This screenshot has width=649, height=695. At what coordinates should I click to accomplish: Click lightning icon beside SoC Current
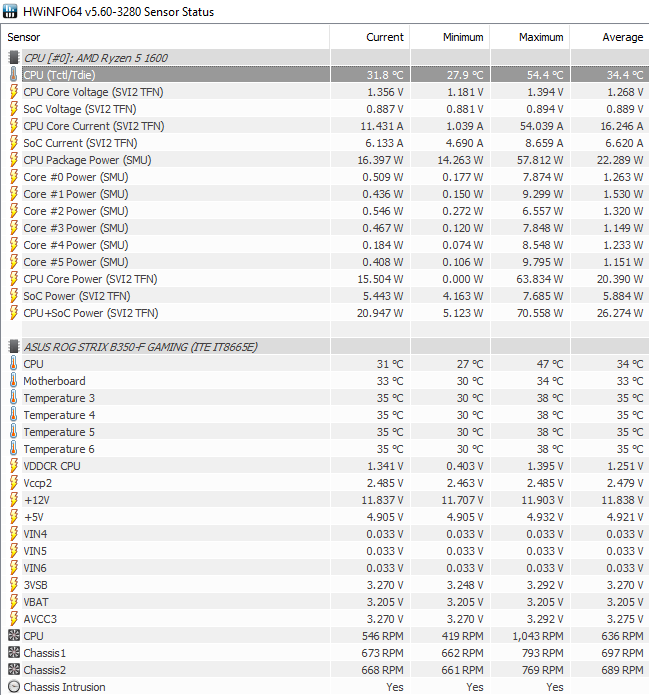(14, 143)
